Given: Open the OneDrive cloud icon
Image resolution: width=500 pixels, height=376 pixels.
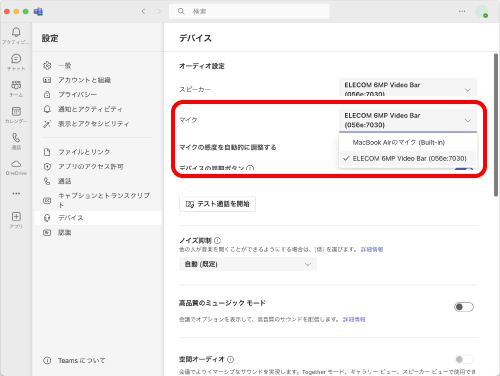Looking at the screenshot, I should [x=16, y=164].
